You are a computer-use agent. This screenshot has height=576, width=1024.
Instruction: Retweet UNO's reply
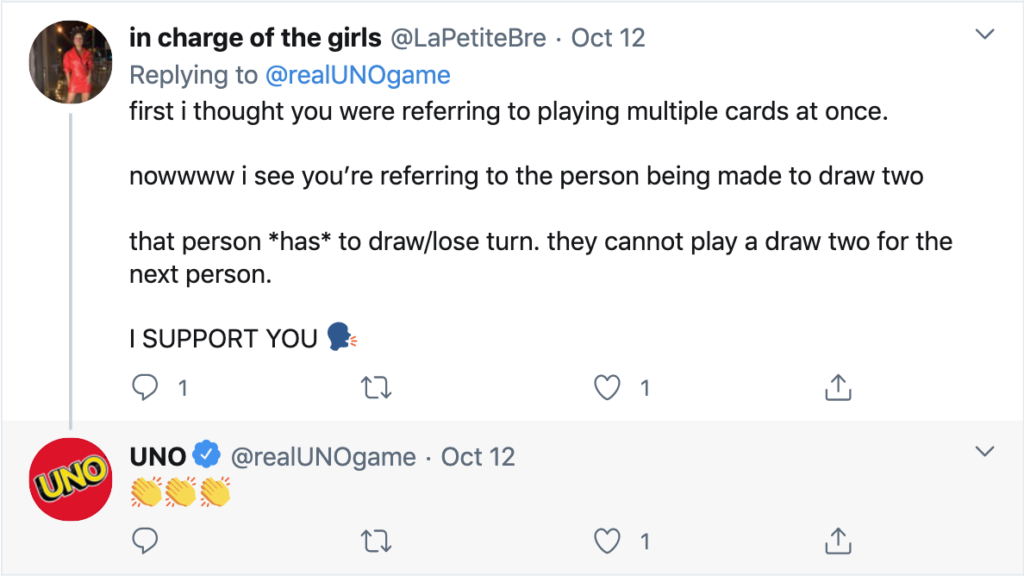377,541
